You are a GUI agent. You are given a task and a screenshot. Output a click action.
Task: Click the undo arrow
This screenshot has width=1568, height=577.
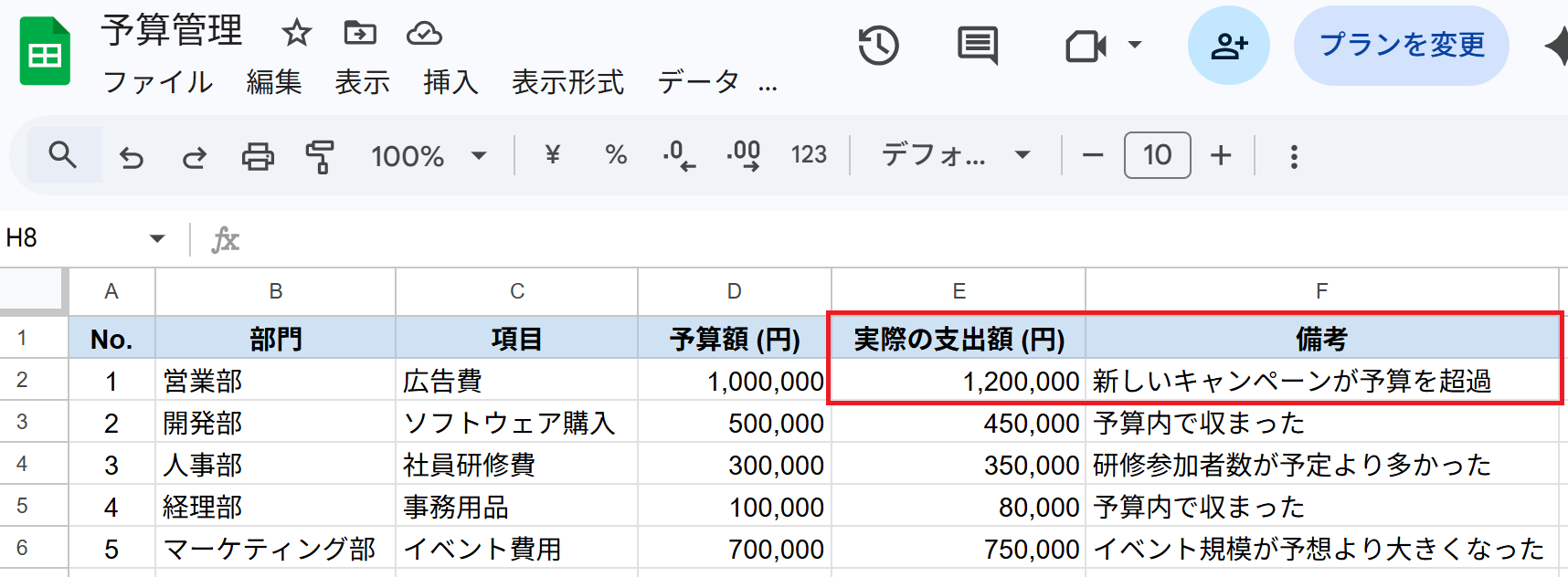click(132, 157)
